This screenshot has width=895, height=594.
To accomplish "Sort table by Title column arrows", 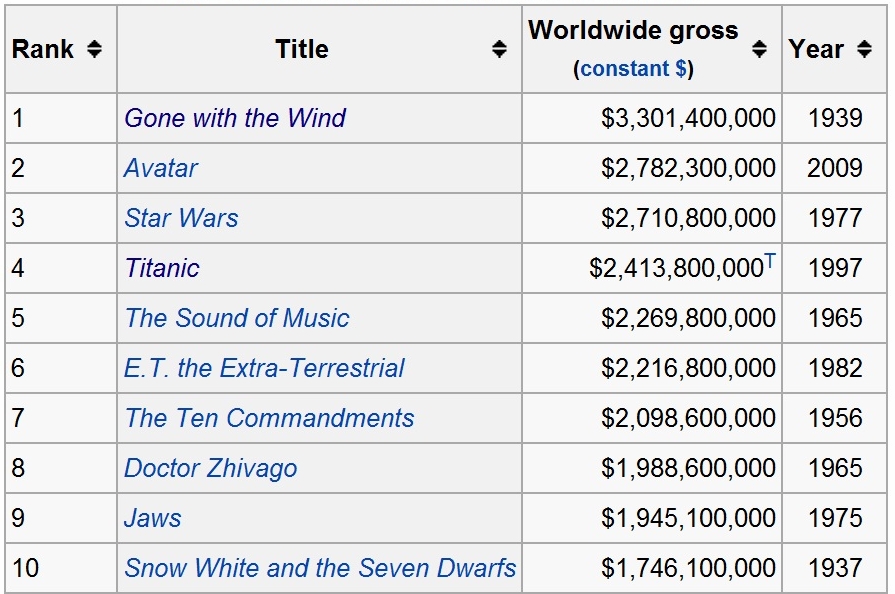I will 499,49.
